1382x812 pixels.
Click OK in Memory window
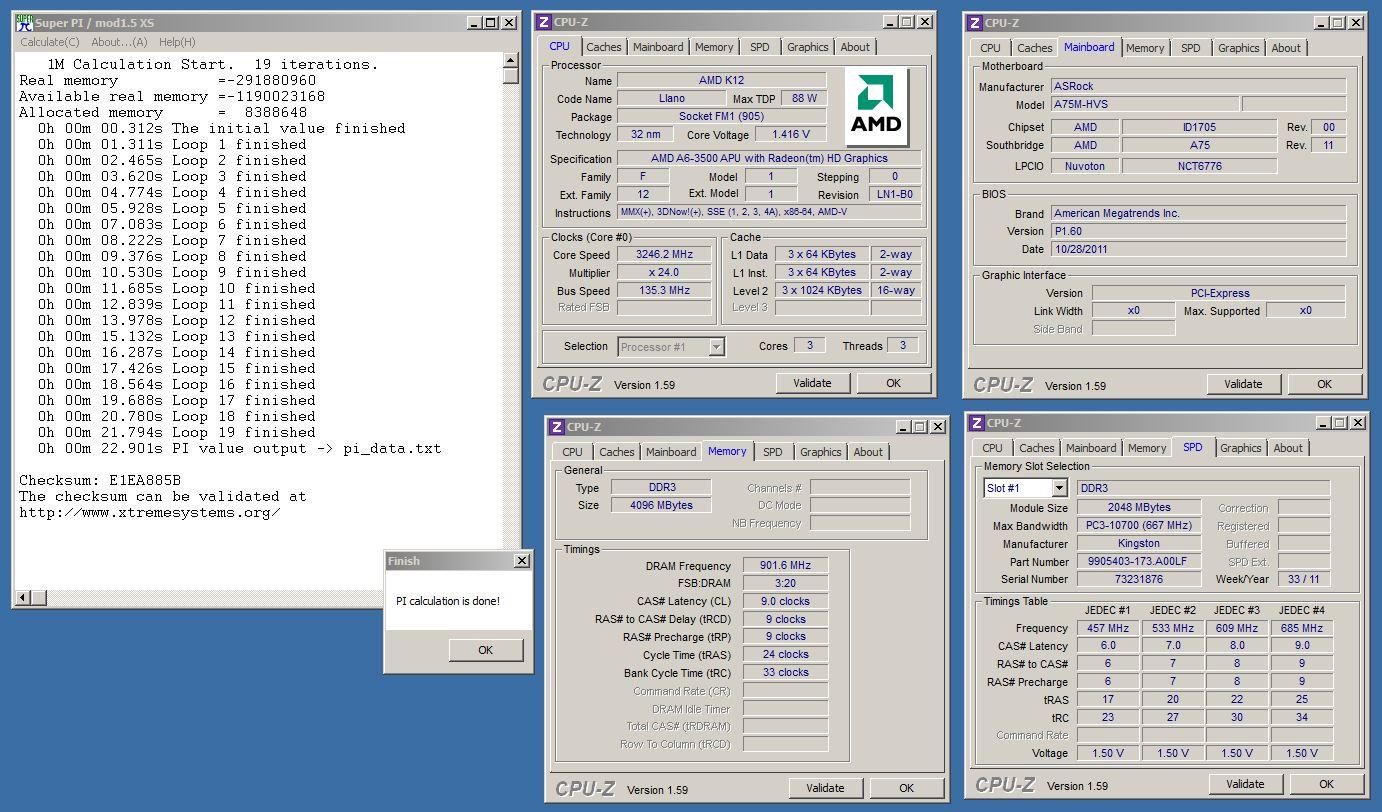(906, 788)
